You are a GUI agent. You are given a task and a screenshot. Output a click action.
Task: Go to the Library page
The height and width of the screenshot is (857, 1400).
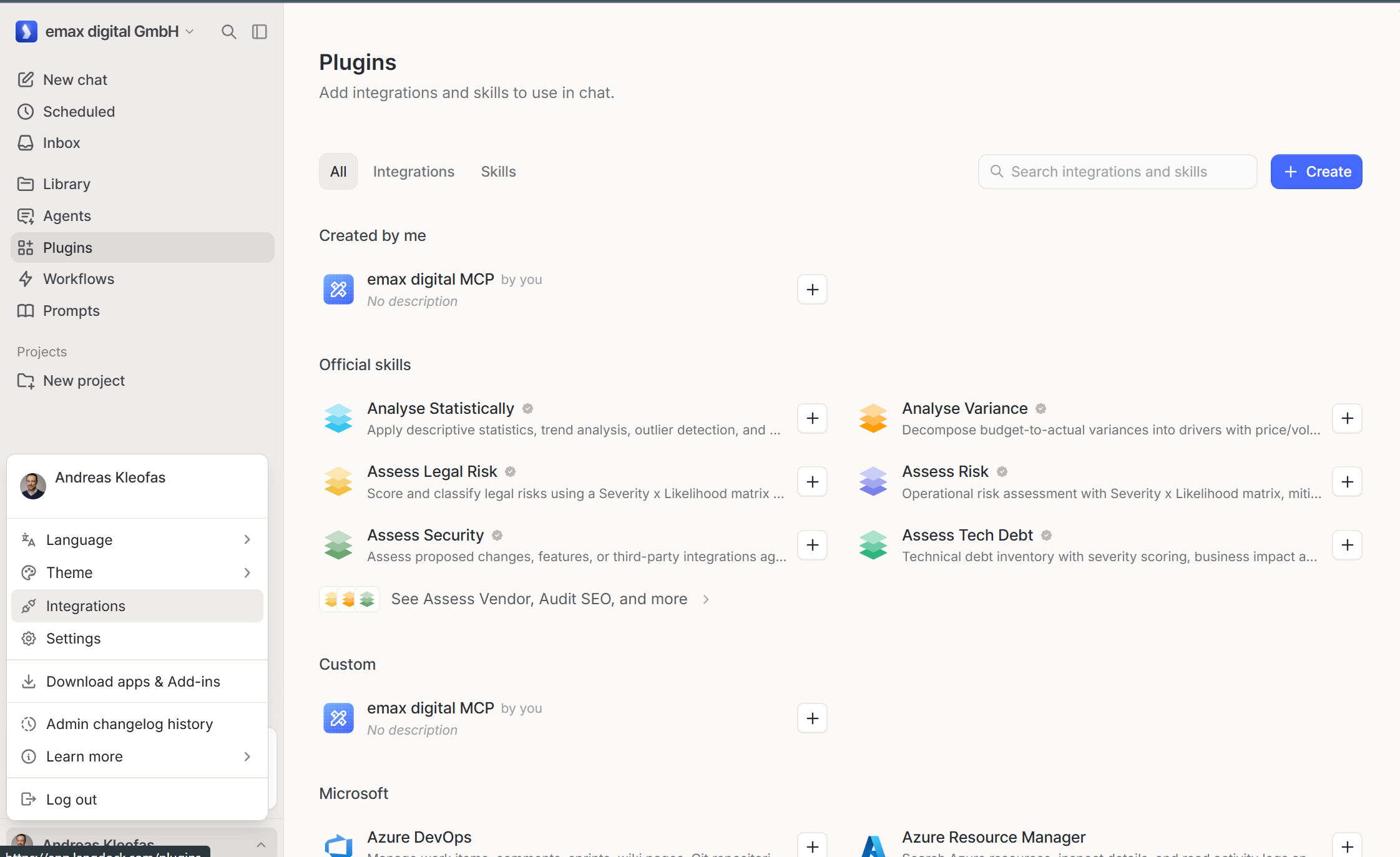tap(142, 184)
